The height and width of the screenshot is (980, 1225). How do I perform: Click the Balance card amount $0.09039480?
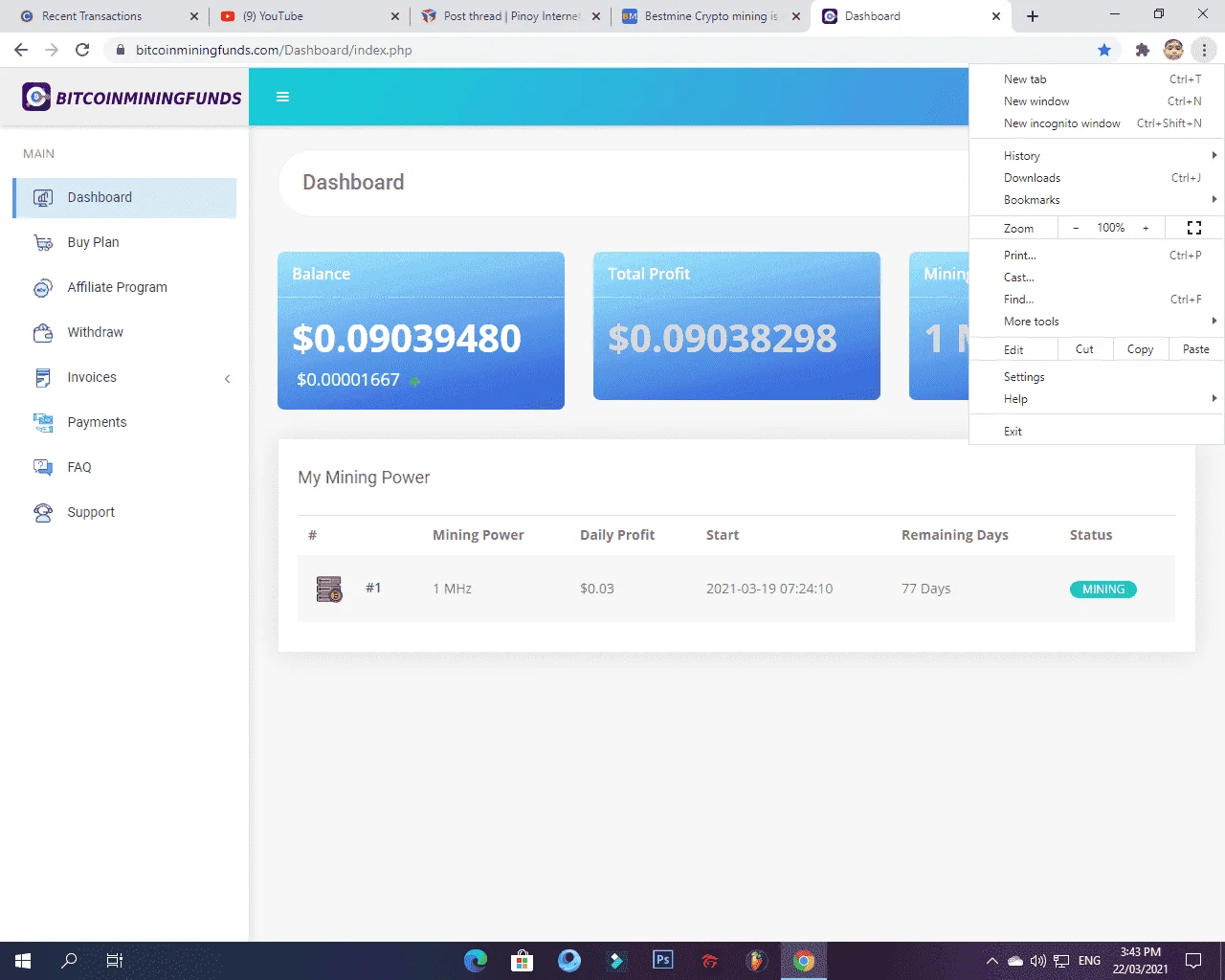(407, 338)
